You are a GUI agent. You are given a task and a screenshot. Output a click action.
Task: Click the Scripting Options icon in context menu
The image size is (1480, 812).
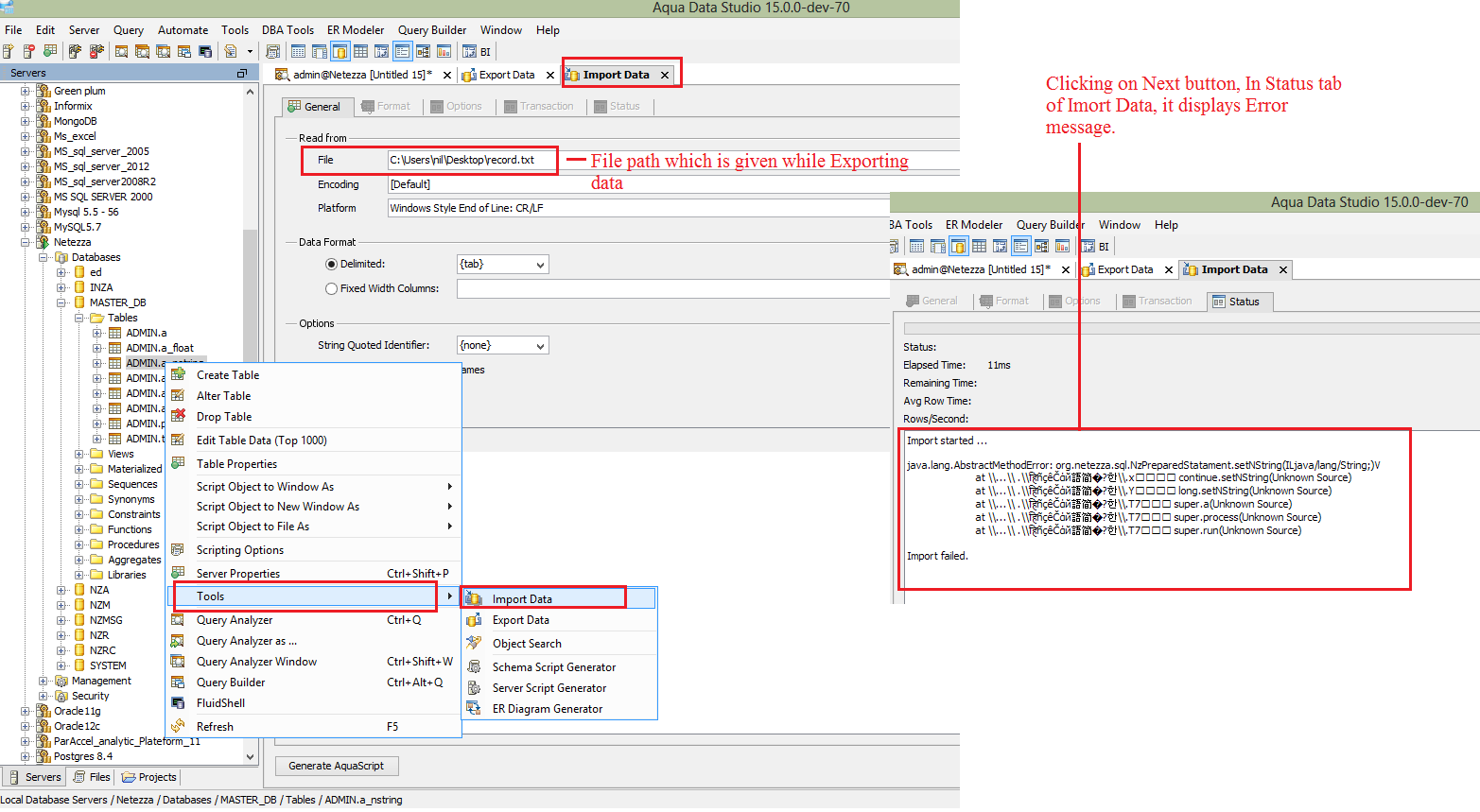coord(178,549)
